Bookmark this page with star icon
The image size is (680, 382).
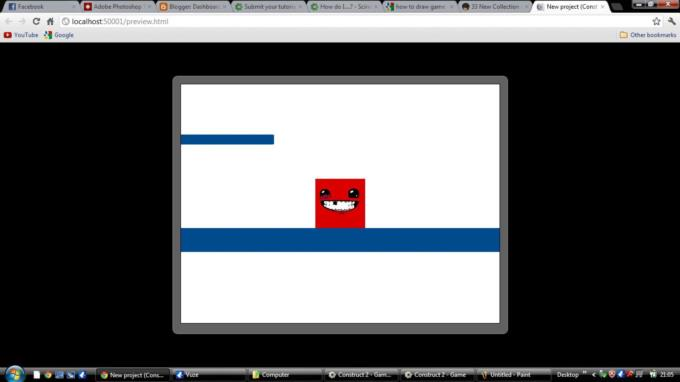657,21
